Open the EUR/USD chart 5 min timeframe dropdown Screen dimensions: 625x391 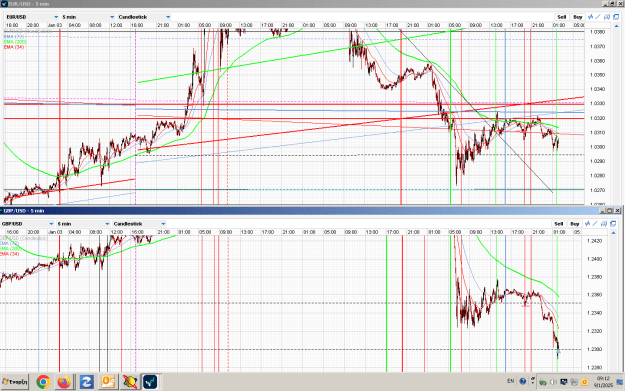88,17
